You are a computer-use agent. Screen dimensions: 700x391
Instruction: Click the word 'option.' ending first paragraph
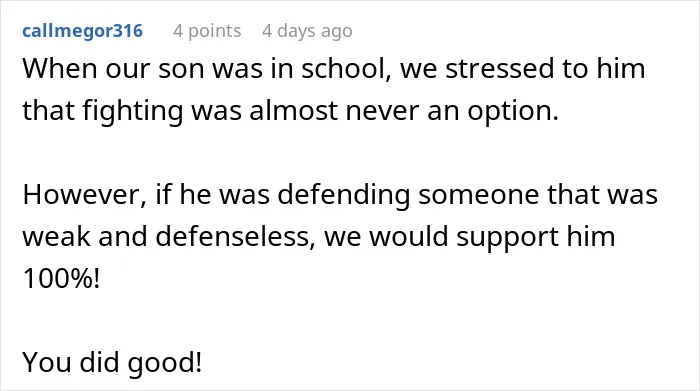[513, 111]
